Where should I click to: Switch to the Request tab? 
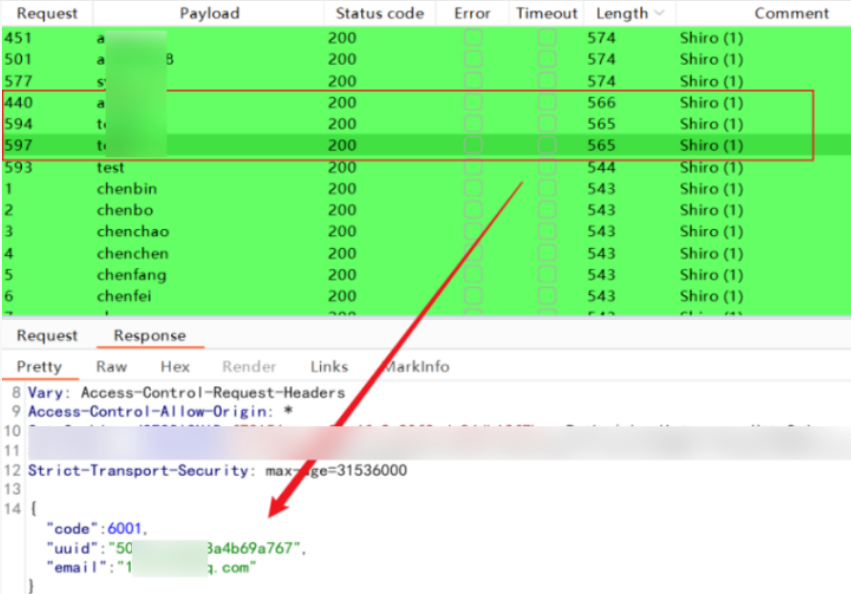(46, 336)
